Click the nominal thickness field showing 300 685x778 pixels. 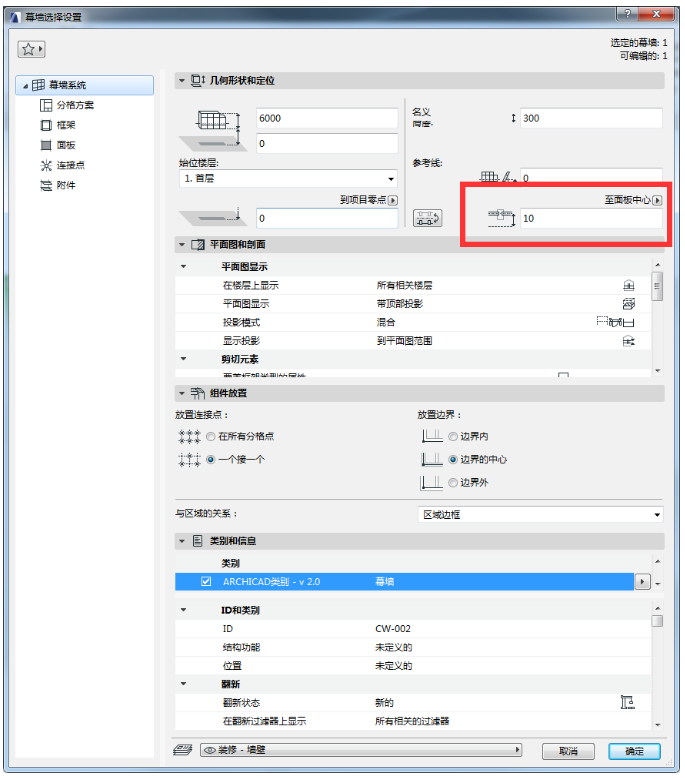coord(591,118)
